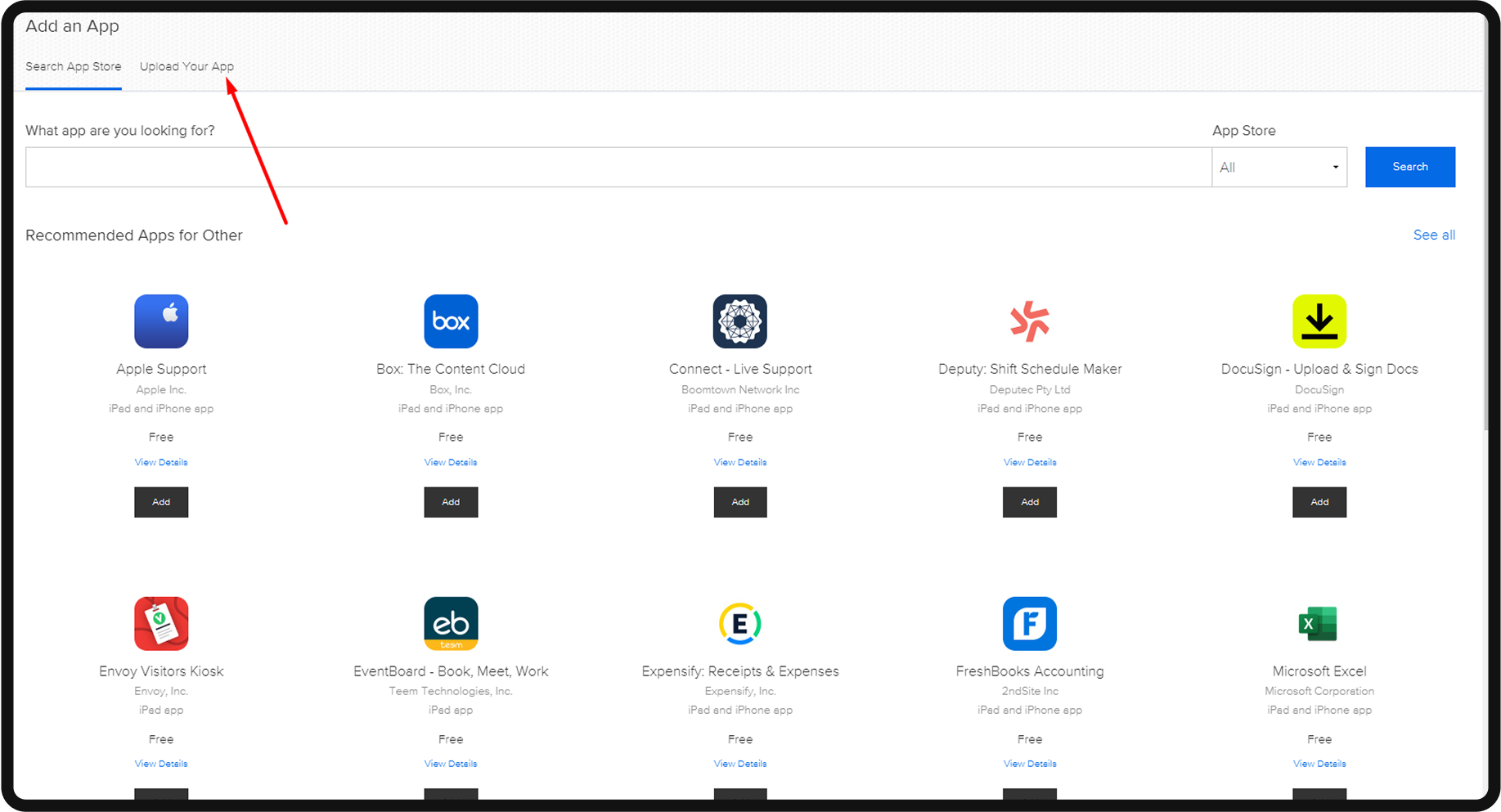Switch to the Search App Store tab
The height and width of the screenshot is (812, 1501).
pos(74,67)
